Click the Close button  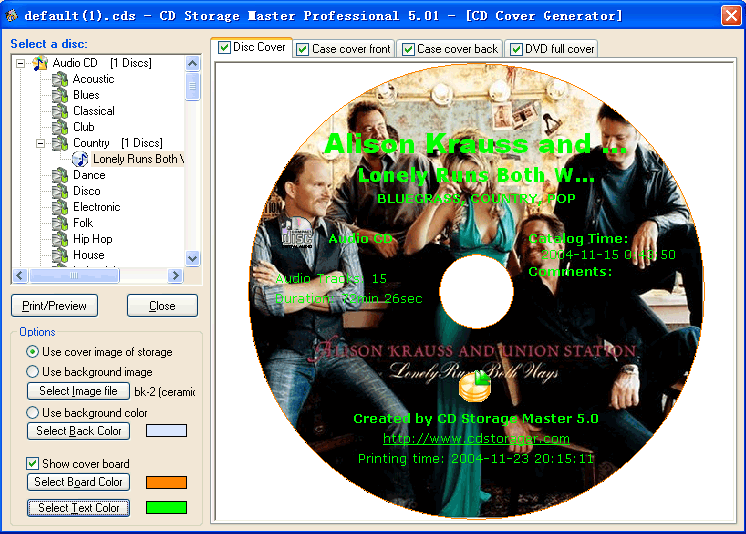tap(162, 306)
